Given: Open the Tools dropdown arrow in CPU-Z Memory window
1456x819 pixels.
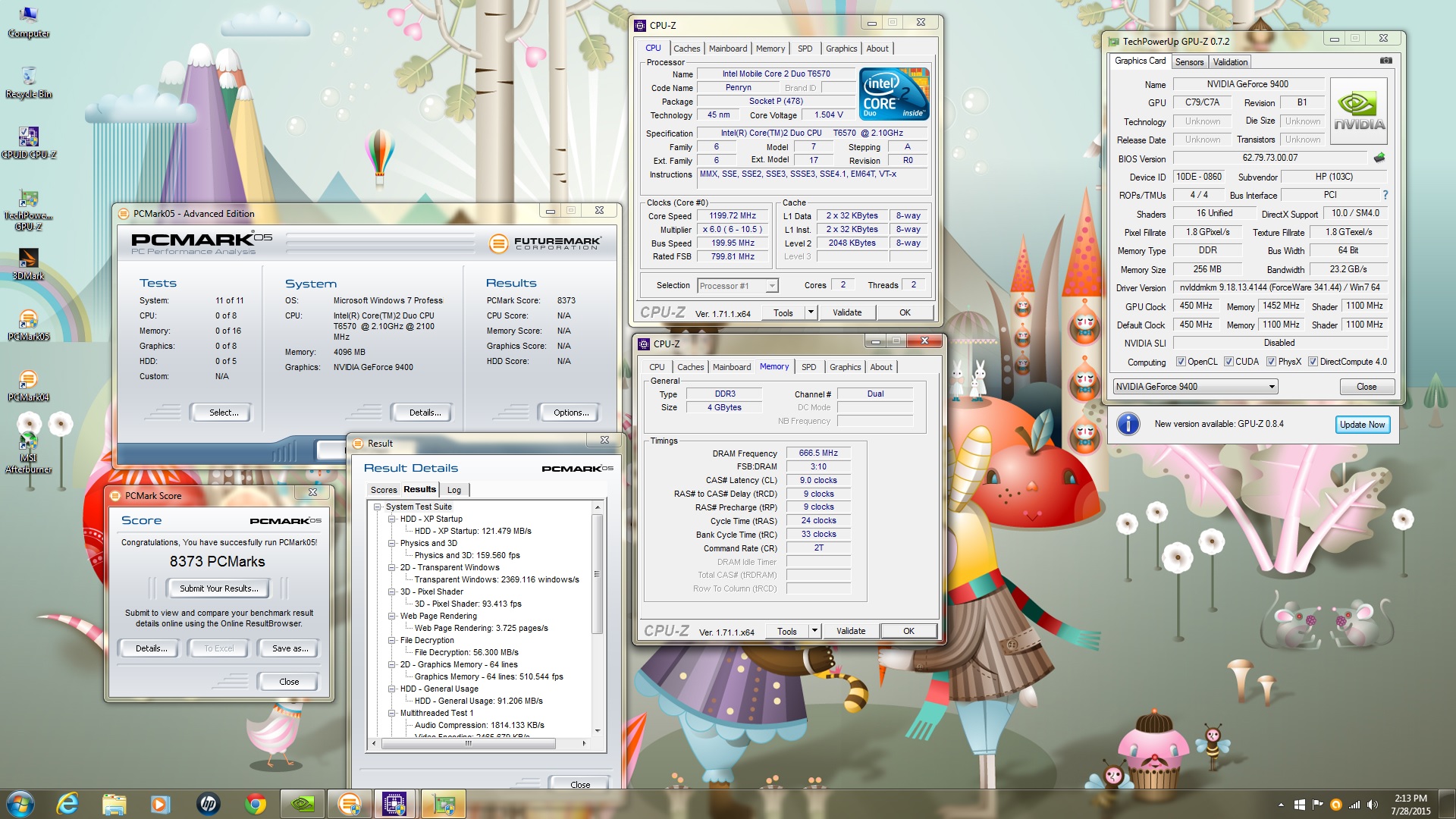Looking at the screenshot, I should pyautogui.click(x=814, y=631).
